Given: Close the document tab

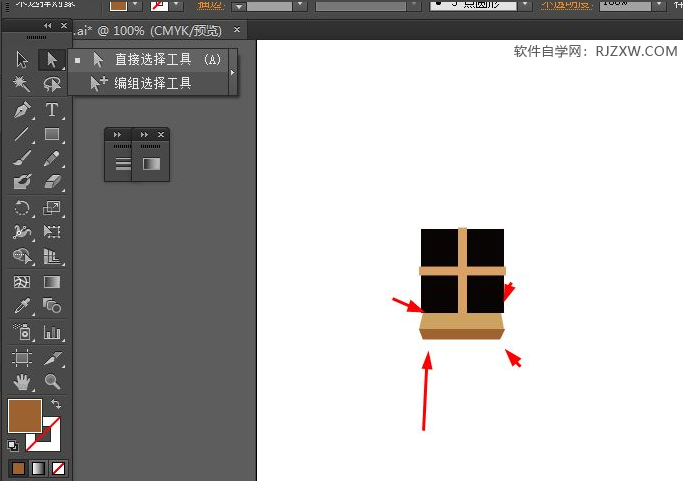Looking at the screenshot, I should 237,30.
